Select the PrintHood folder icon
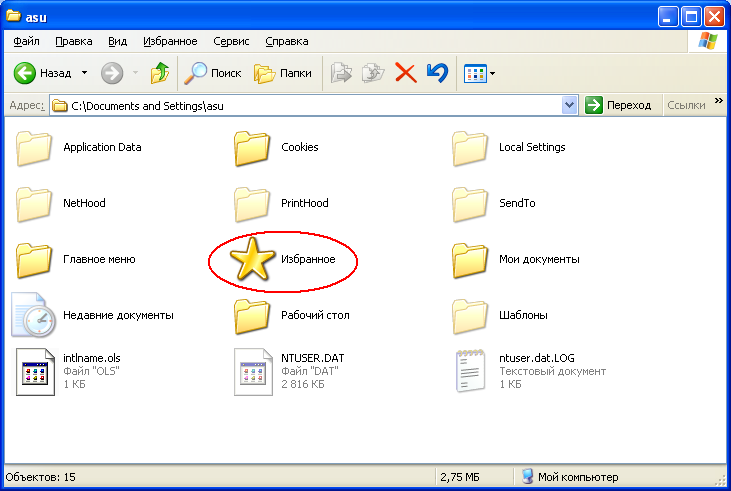This screenshot has width=731, height=491. click(252, 204)
